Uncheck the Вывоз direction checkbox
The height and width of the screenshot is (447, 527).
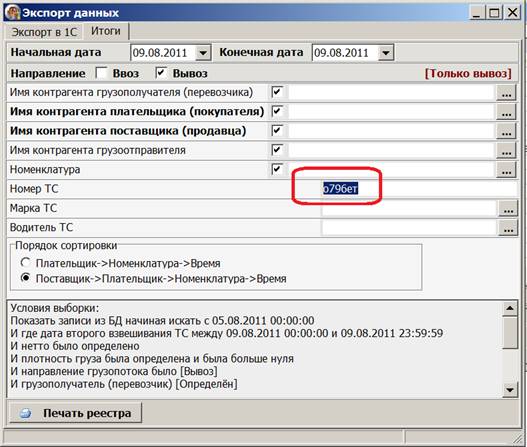pos(161,73)
